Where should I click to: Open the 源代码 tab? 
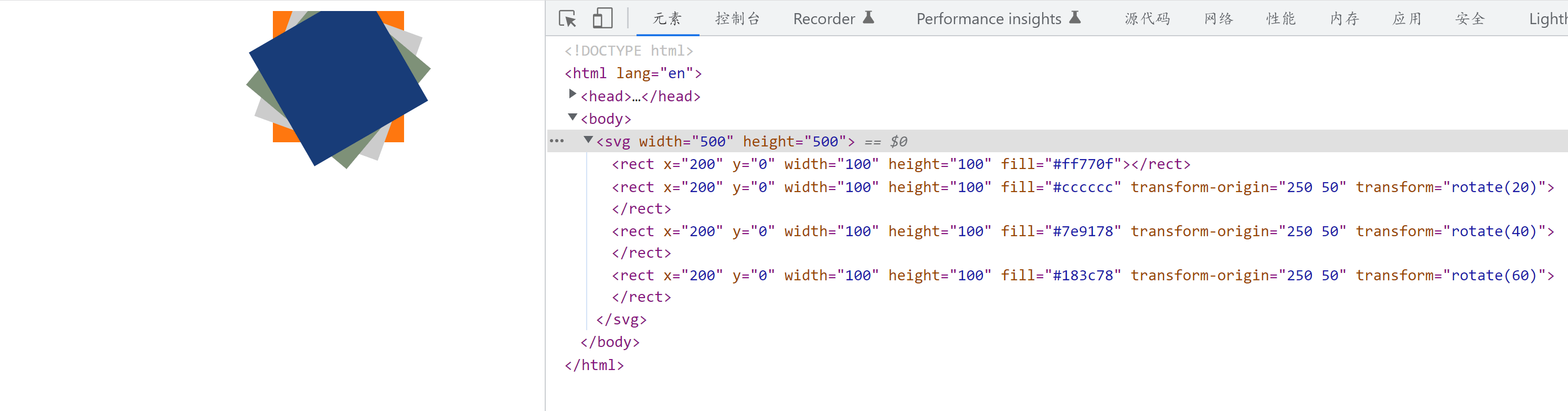point(1147,19)
